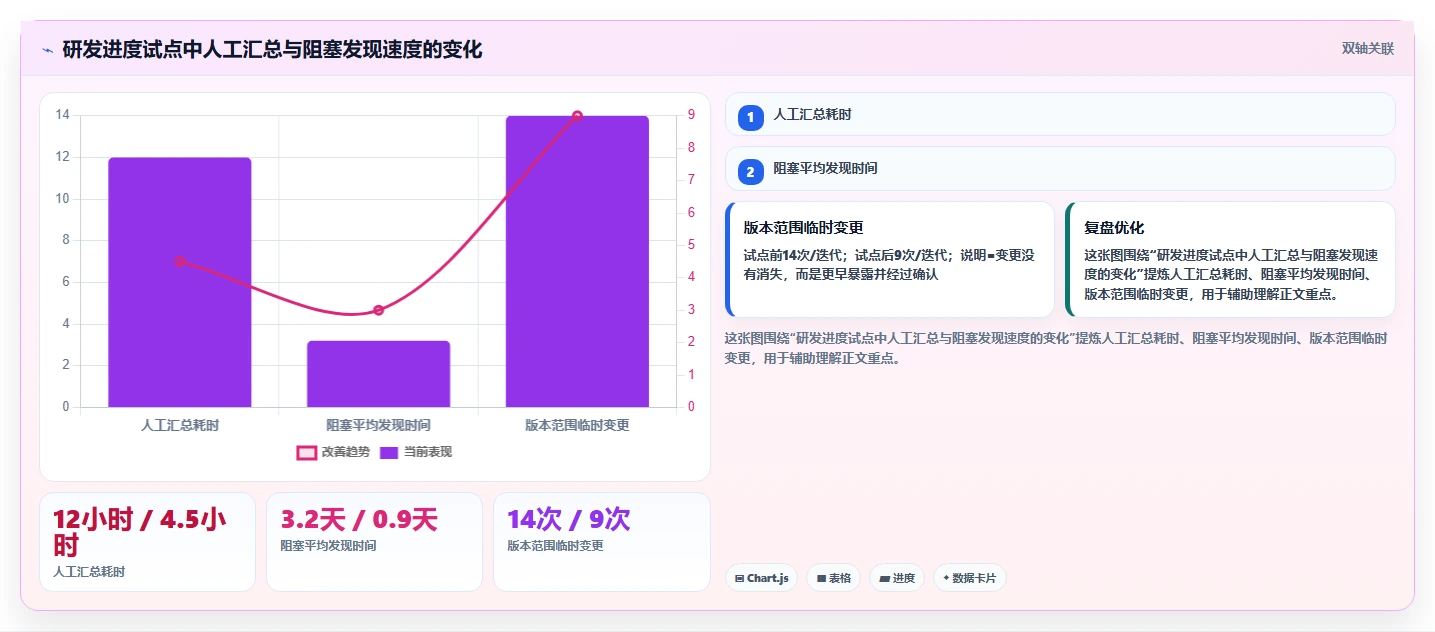Click the trend line point at value 9
This screenshot has width=1435, height=632.
tap(577, 116)
